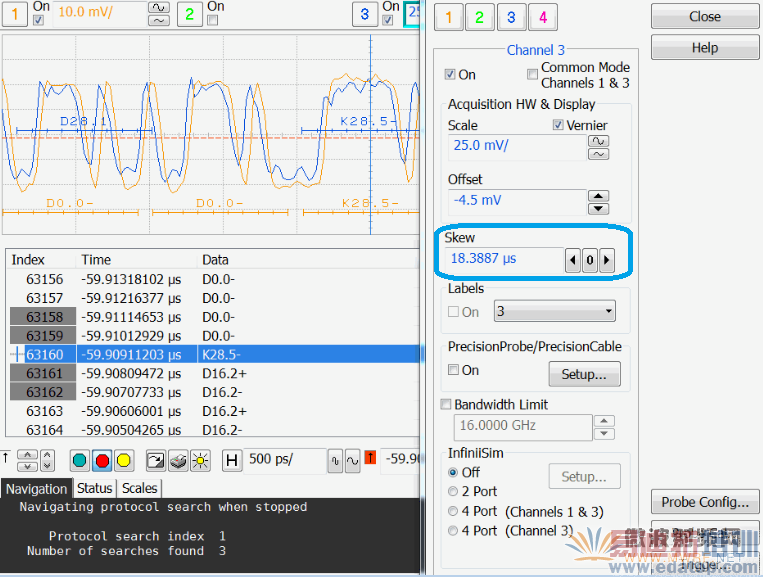
Task: Open the Scales tab
Action: pyautogui.click(x=140, y=488)
